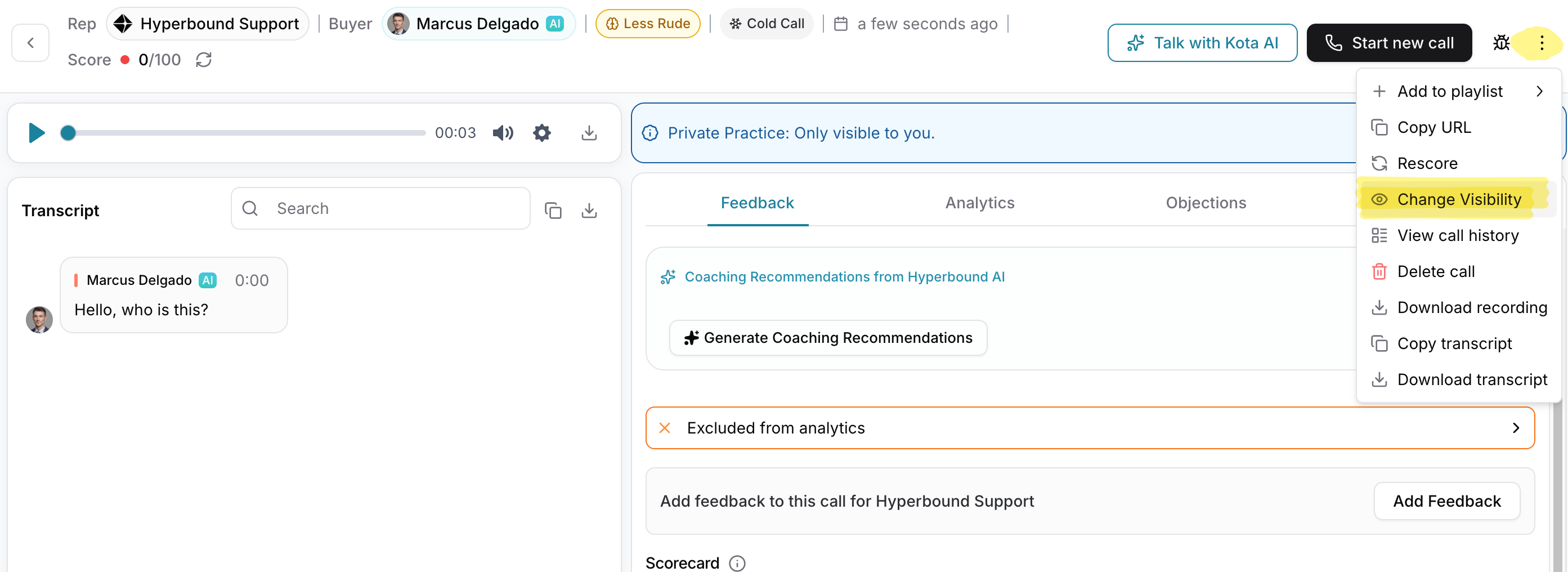Click Marcus Delgado's avatar in the transcript
This screenshot has height=572, width=1568.
39,320
